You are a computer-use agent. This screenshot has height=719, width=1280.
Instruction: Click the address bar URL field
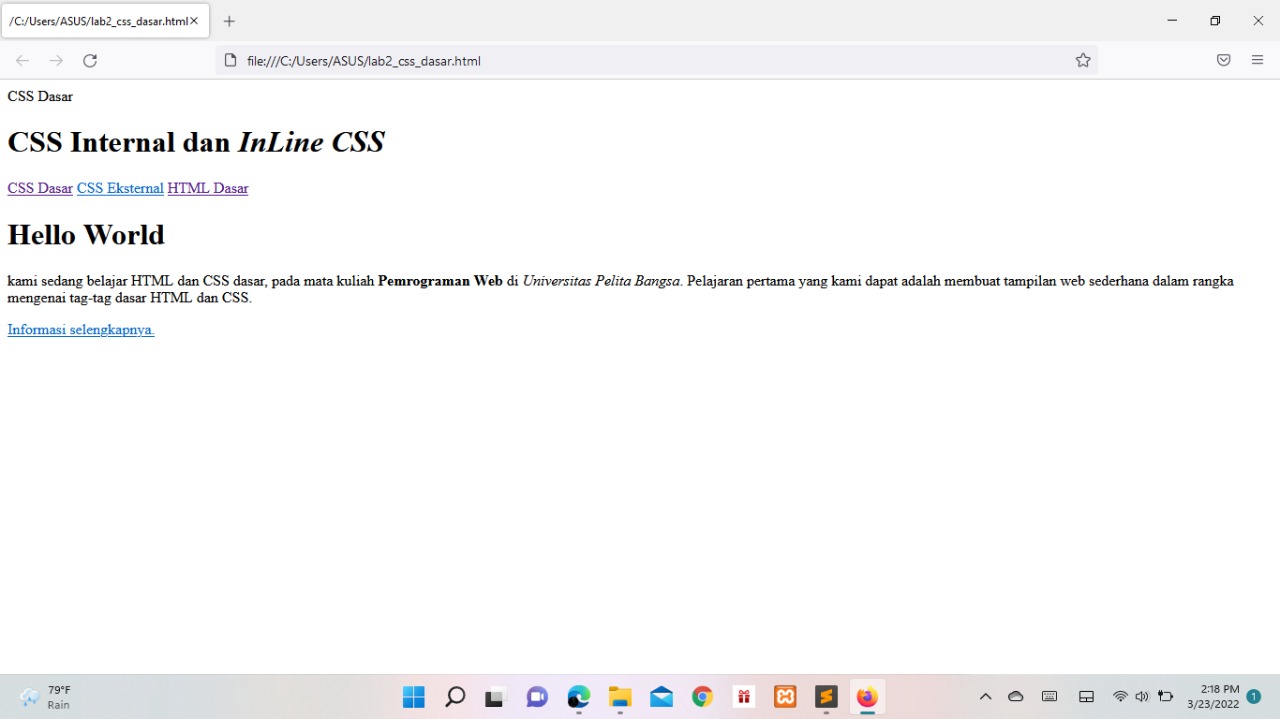(x=655, y=61)
